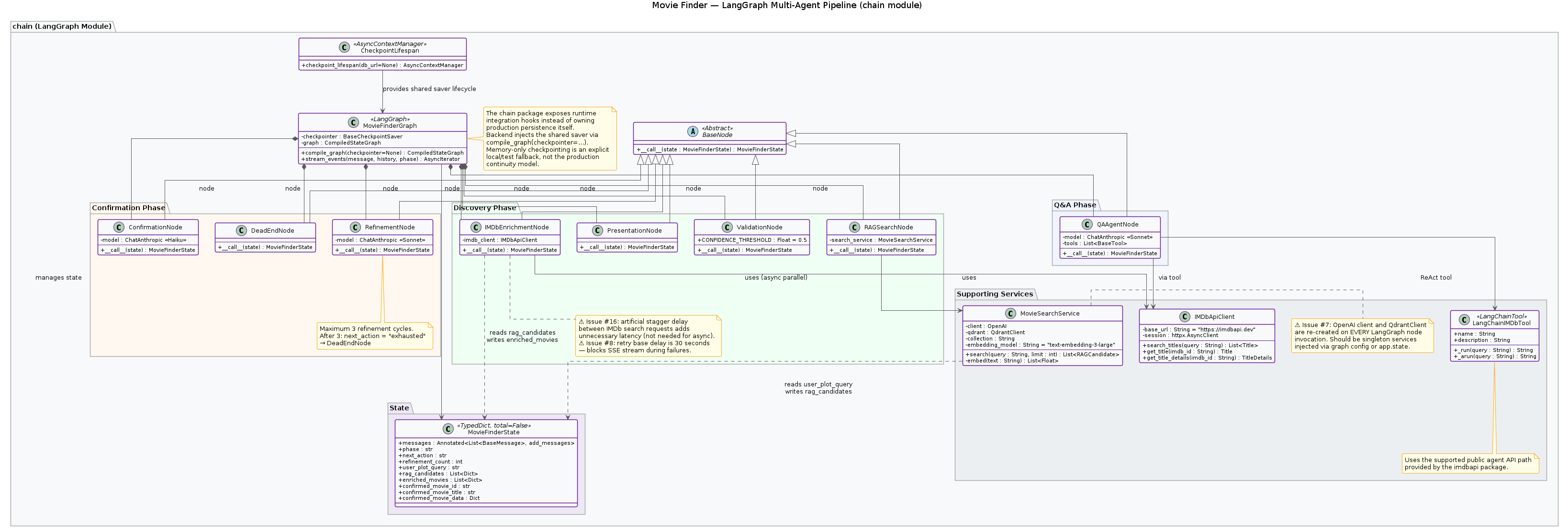Click the 'reads rag_candidates writes enriched_movies' label
This screenshot has width=1568, height=531.
[x=522, y=336]
